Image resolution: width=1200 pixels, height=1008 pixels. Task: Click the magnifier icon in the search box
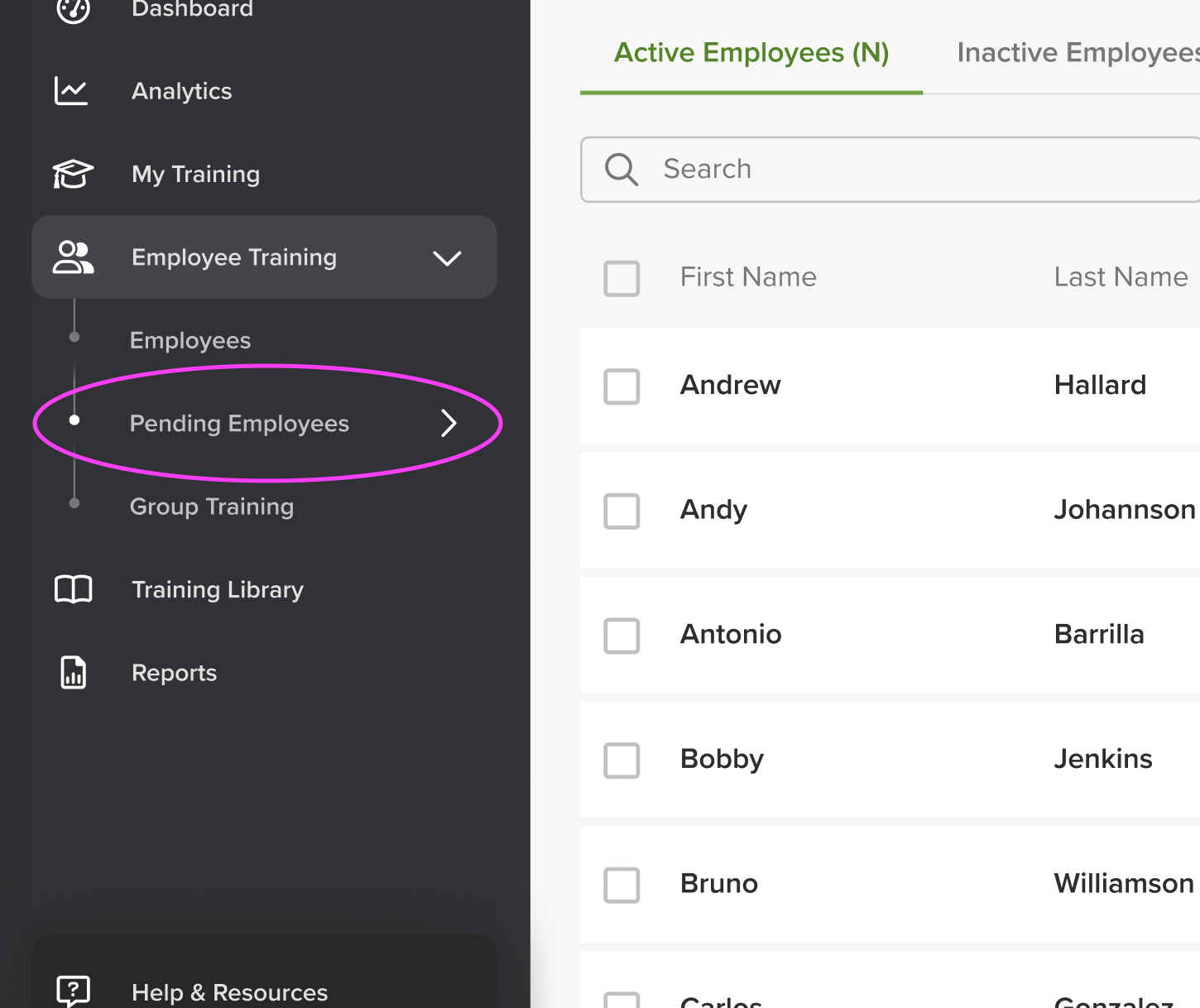click(x=621, y=170)
